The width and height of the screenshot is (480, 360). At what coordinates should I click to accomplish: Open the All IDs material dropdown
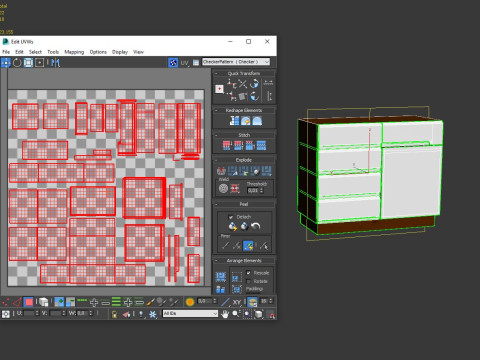click(190, 314)
